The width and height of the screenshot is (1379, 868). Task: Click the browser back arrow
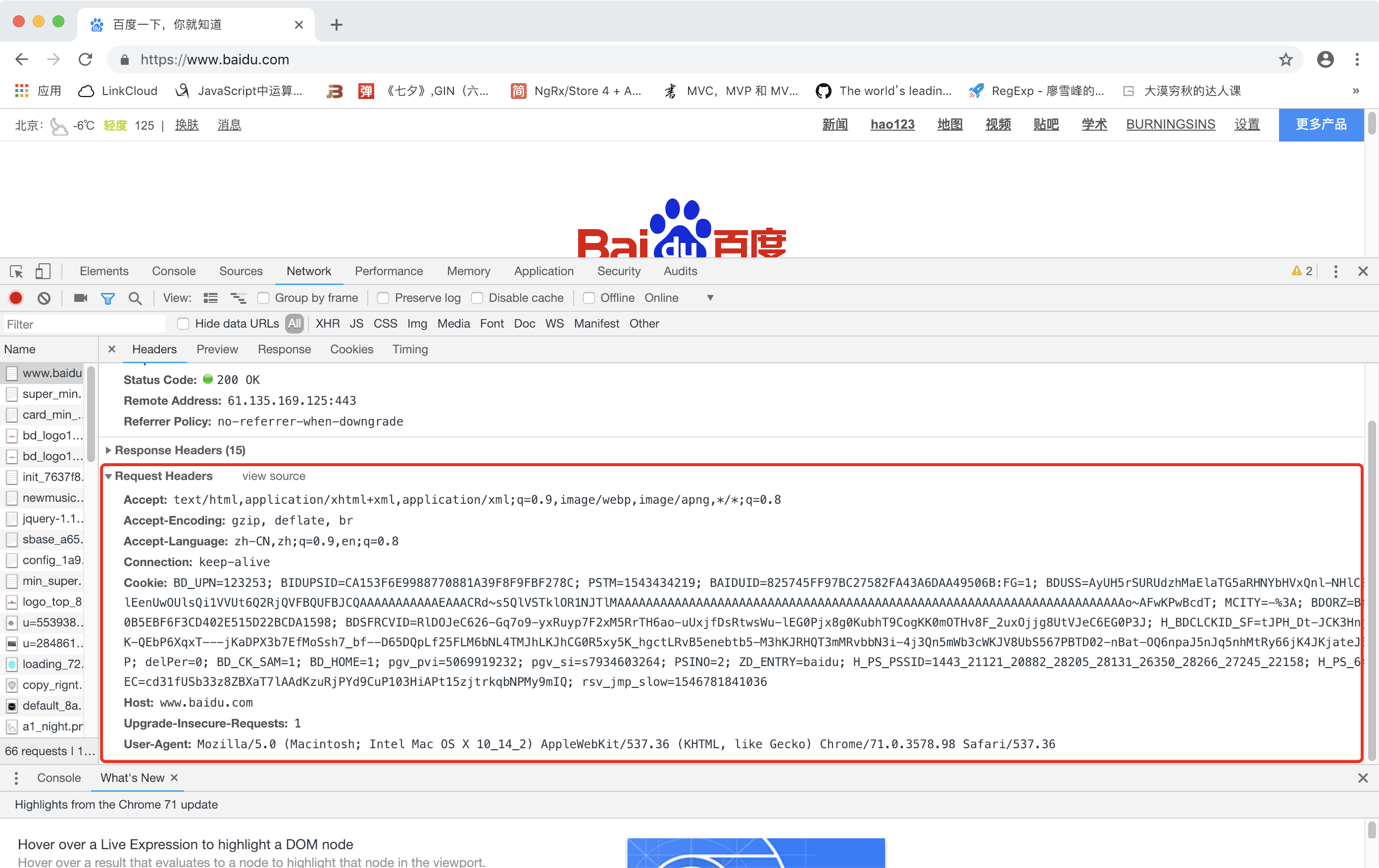pos(22,59)
